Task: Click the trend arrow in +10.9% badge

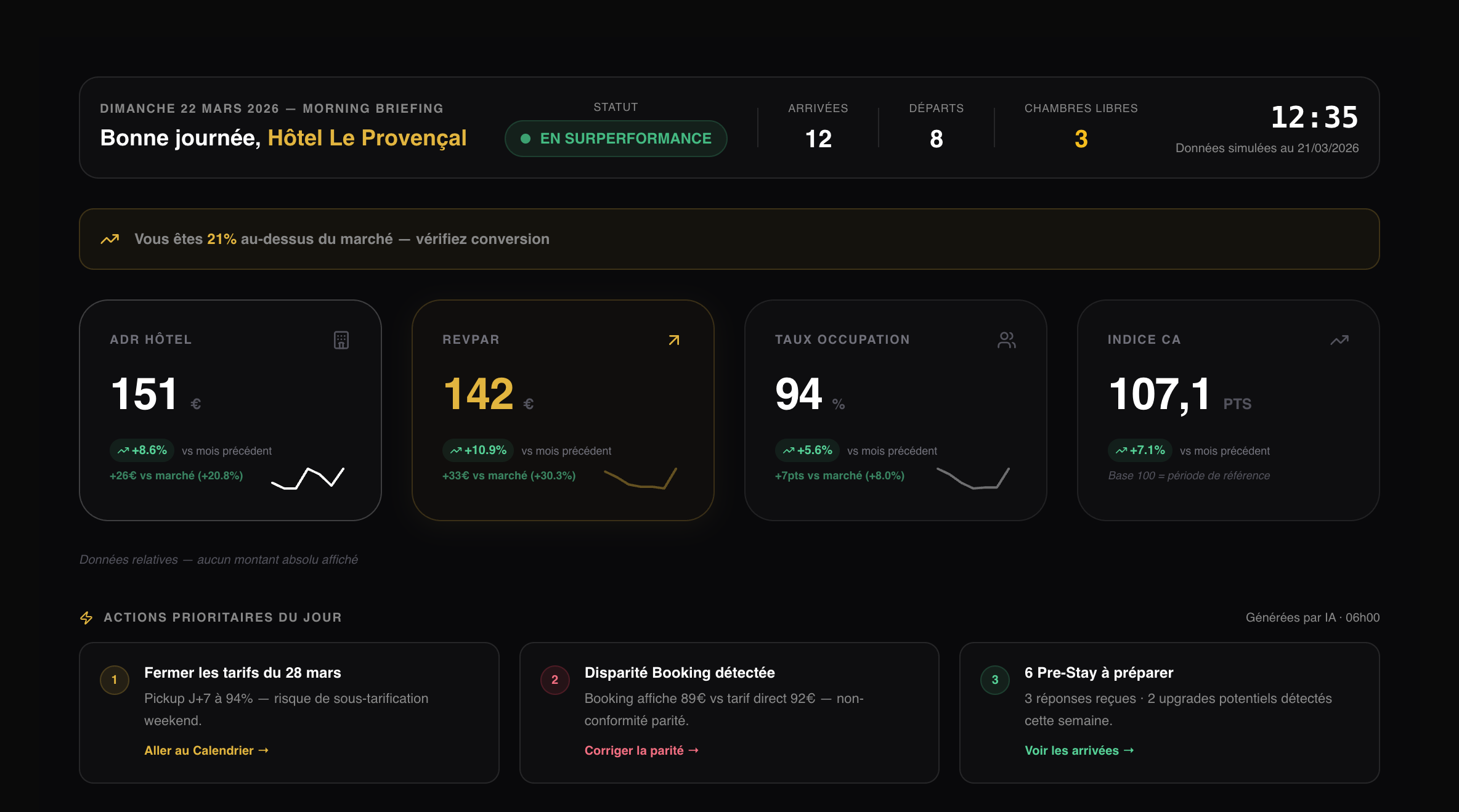Action: tap(456, 450)
